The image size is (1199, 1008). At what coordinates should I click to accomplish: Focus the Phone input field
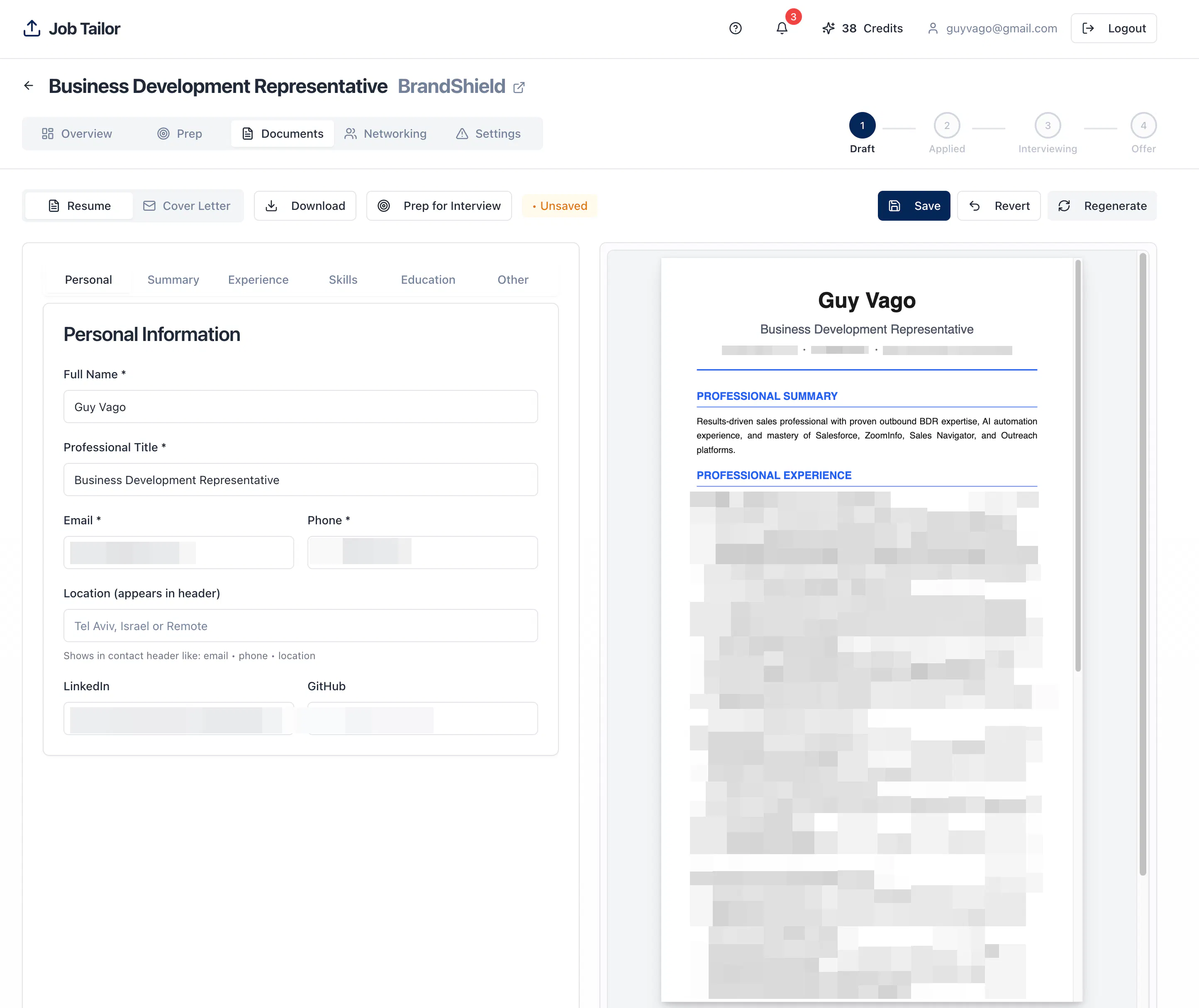click(422, 553)
